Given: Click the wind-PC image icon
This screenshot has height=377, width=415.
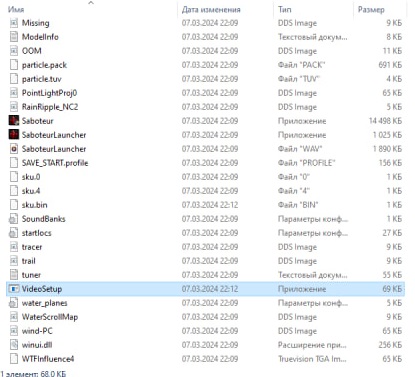Looking at the screenshot, I should pos(14,331).
